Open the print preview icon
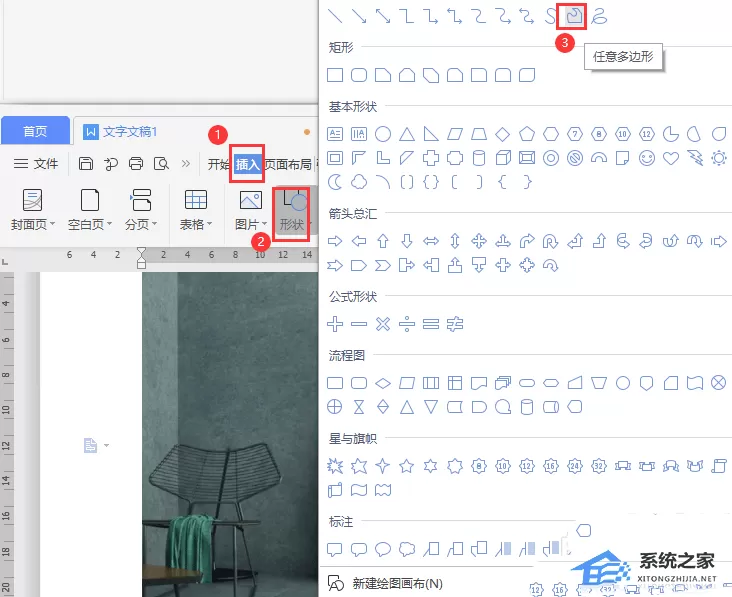This screenshot has height=597, width=732. [x=161, y=164]
